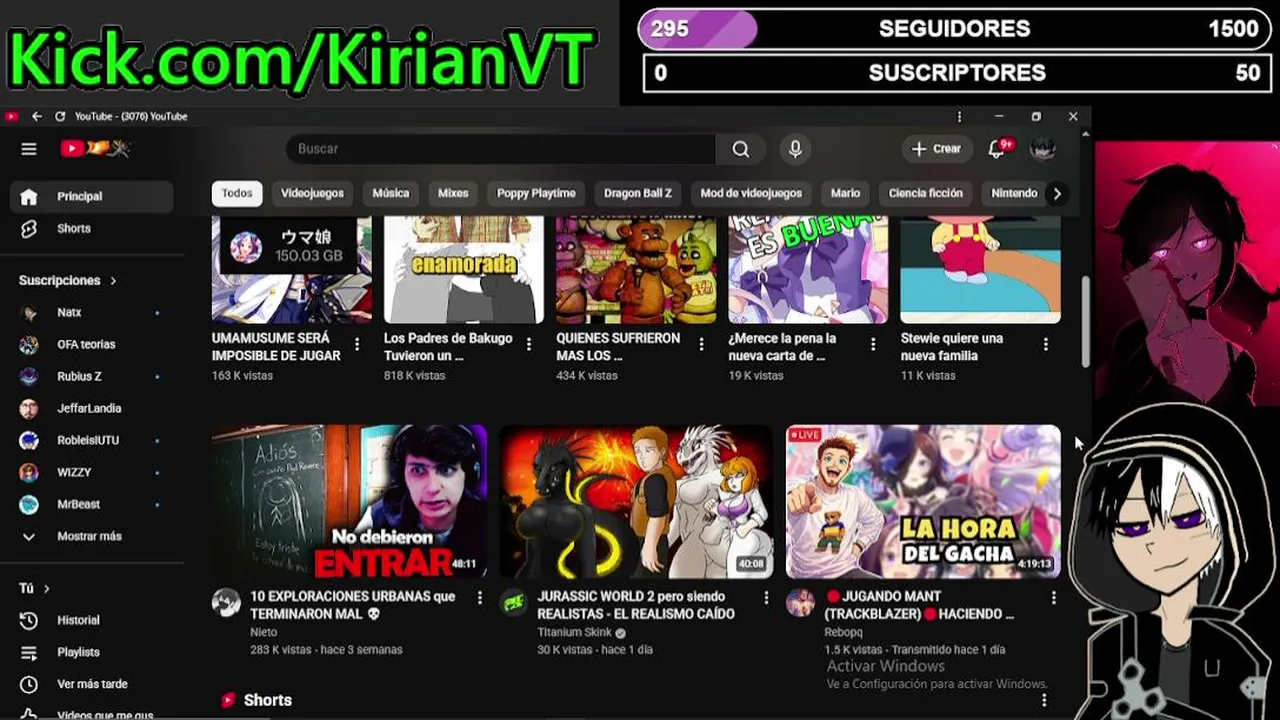Open Ver más tarde in sidebar

click(x=92, y=684)
